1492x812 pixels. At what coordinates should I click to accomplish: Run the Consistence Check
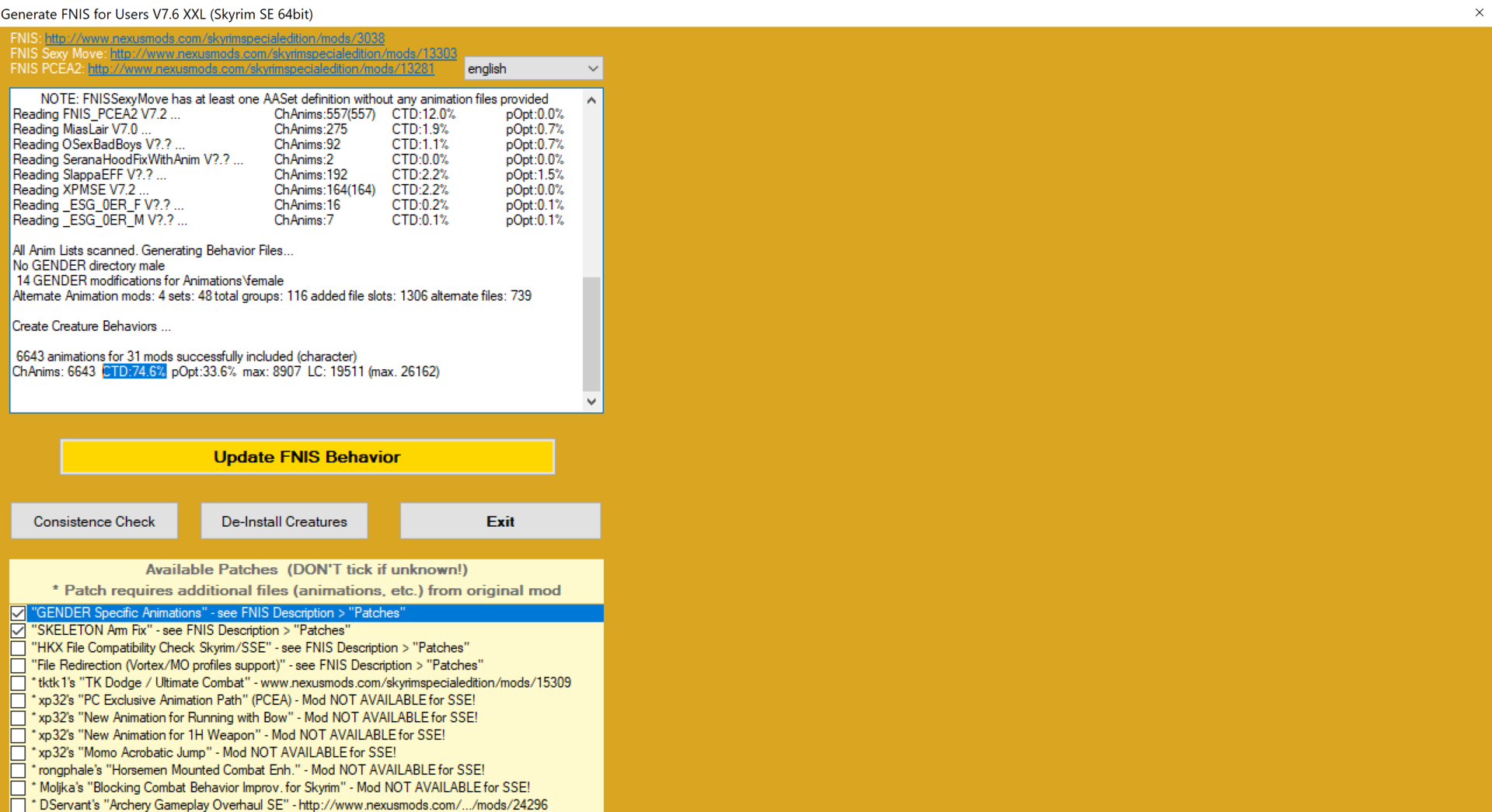point(94,521)
